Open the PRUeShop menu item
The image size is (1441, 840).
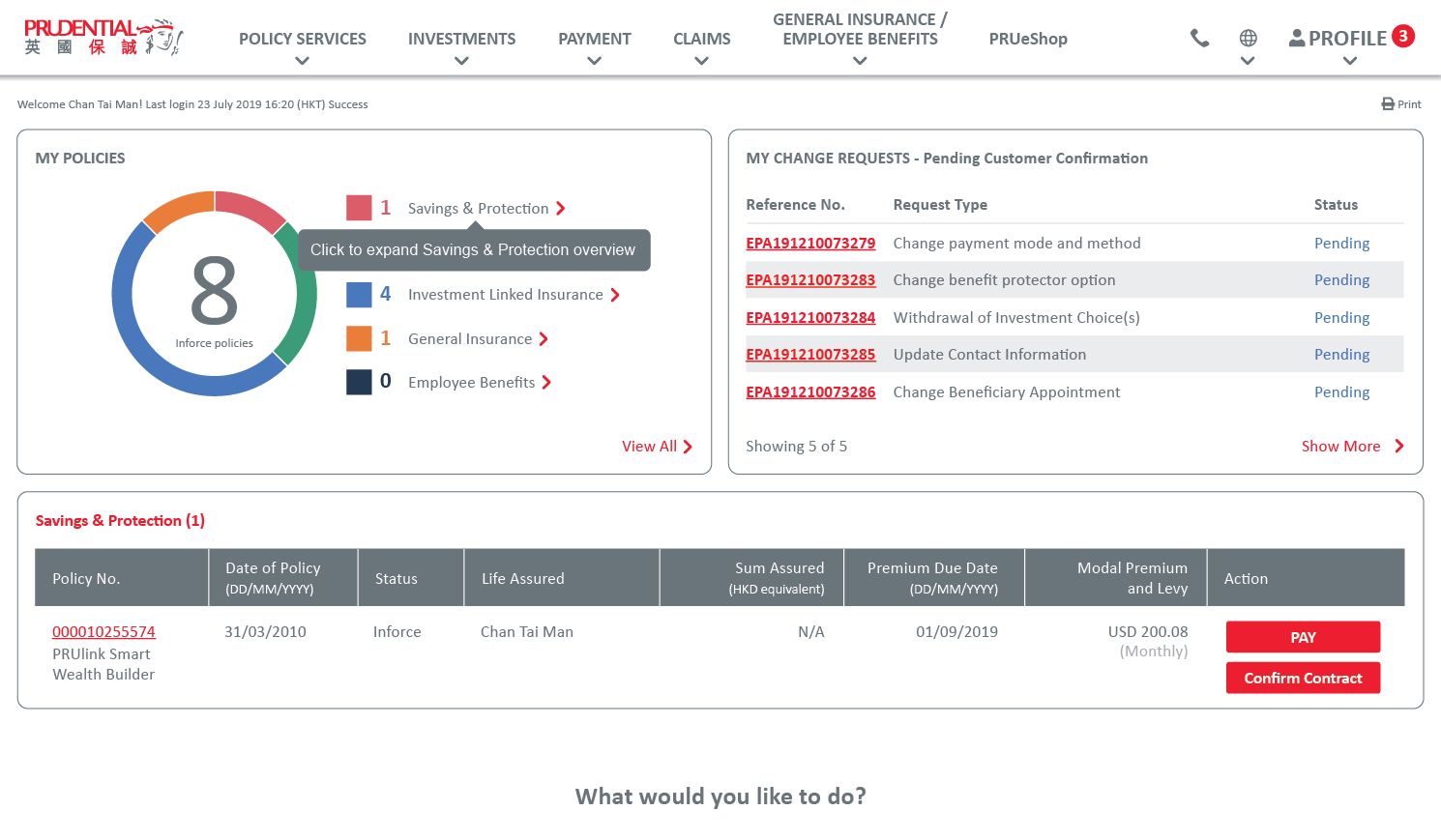coord(1028,39)
